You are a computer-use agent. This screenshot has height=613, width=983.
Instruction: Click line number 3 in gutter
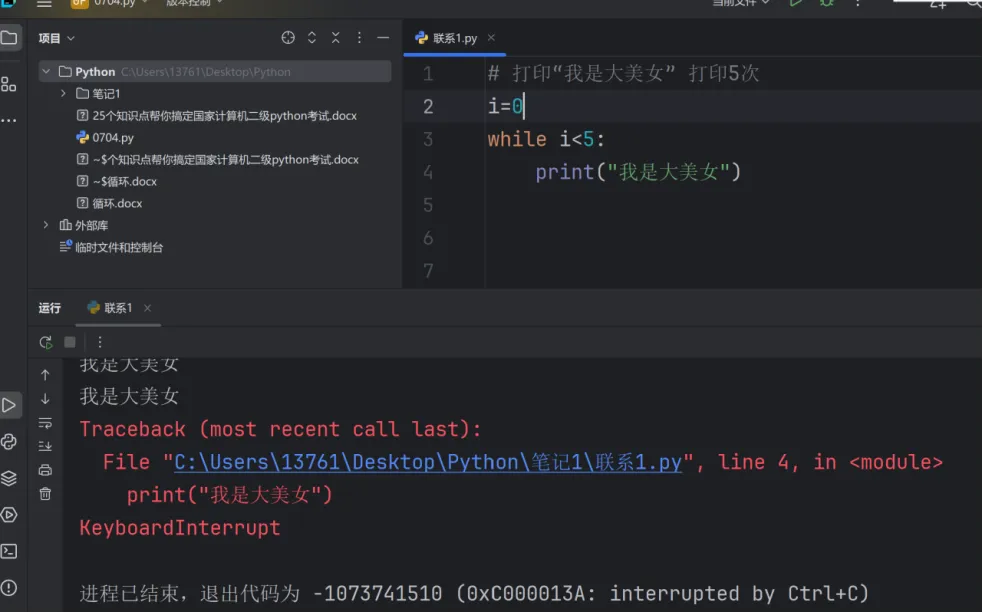tap(428, 139)
